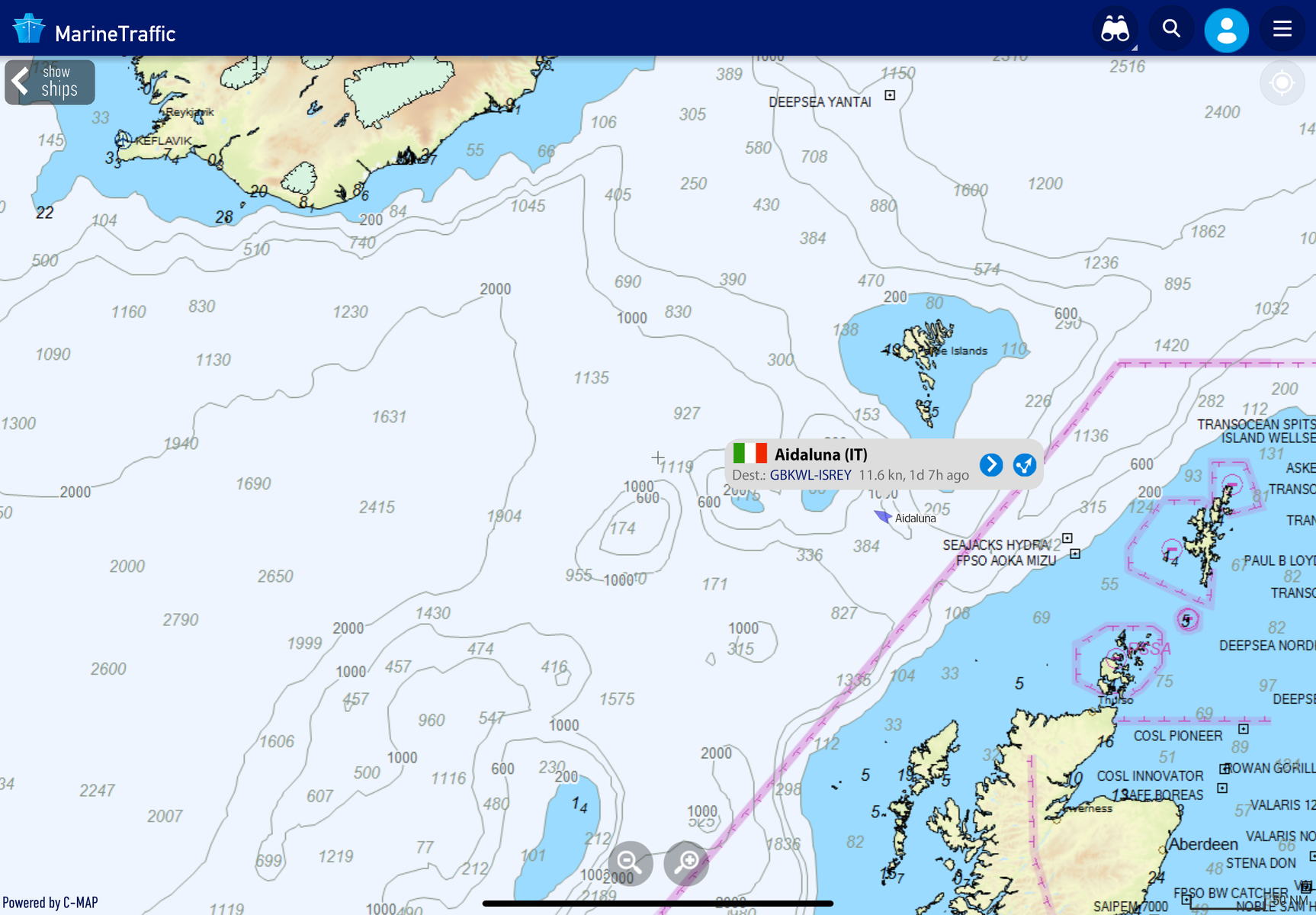Image resolution: width=1316 pixels, height=915 pixels.
Task: Open Aidaluna vessel details arrow
Action: pos(990,464)
